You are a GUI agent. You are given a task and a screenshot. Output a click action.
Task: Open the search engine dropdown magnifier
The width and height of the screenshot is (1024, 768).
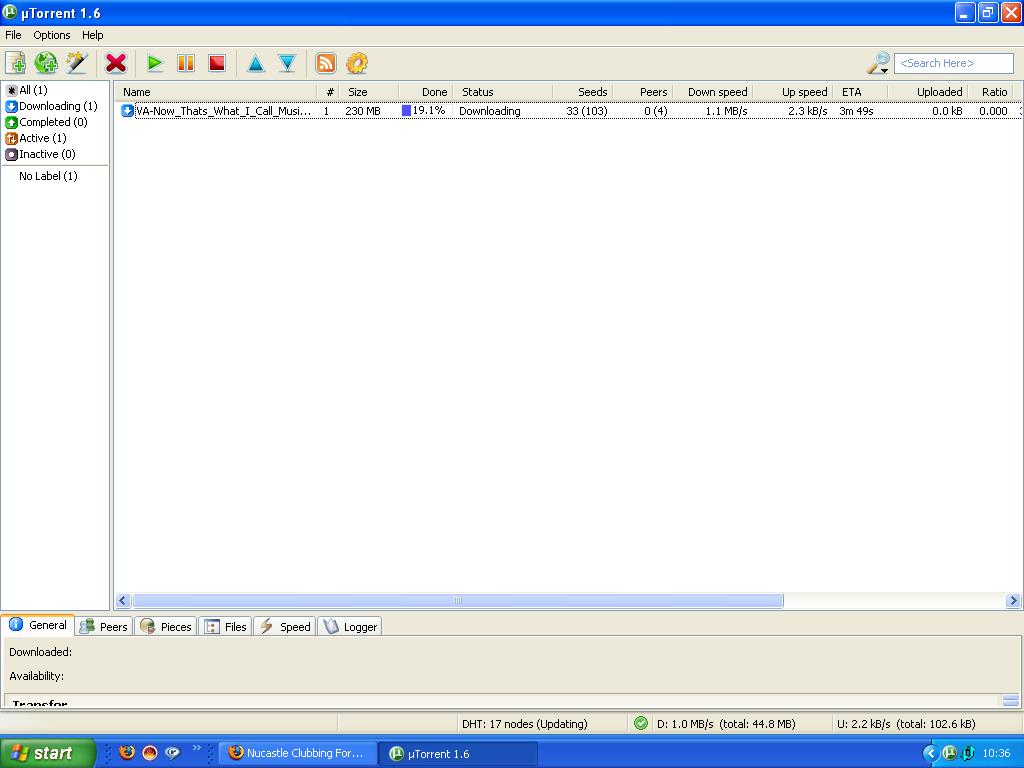coord(878,63)
